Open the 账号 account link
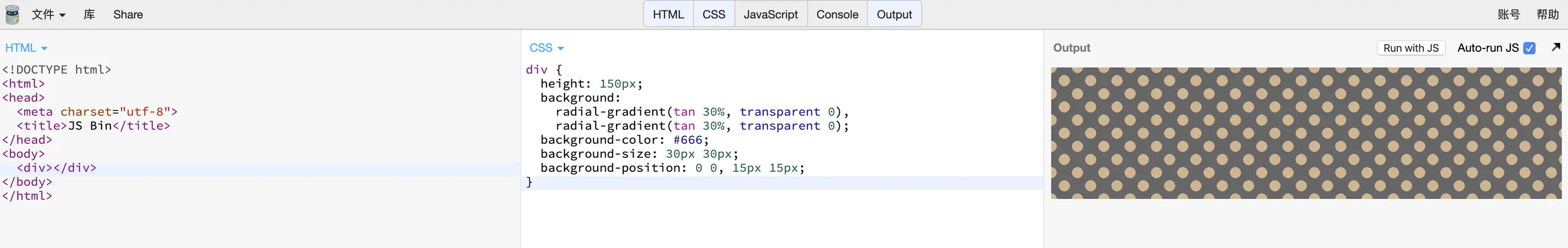Screen dimensions: 1568x248 (x=1508, y=14)
